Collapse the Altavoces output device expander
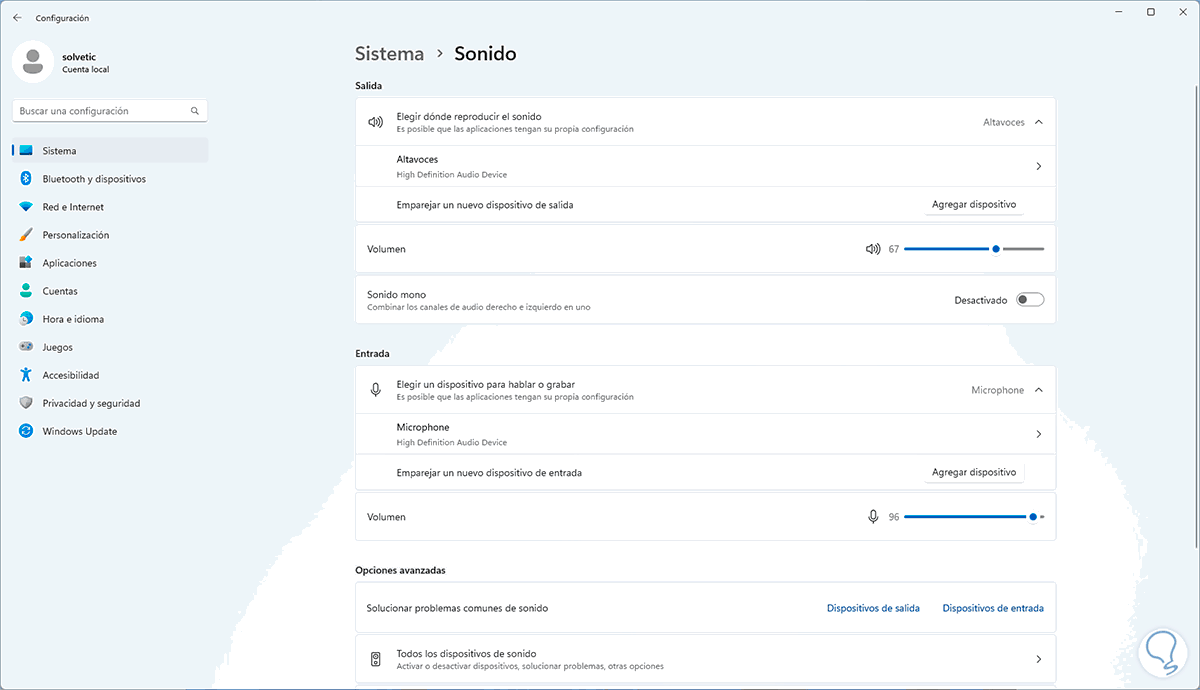The height and width of the screenshot is (690, 1200). (x=1038, y=122)
